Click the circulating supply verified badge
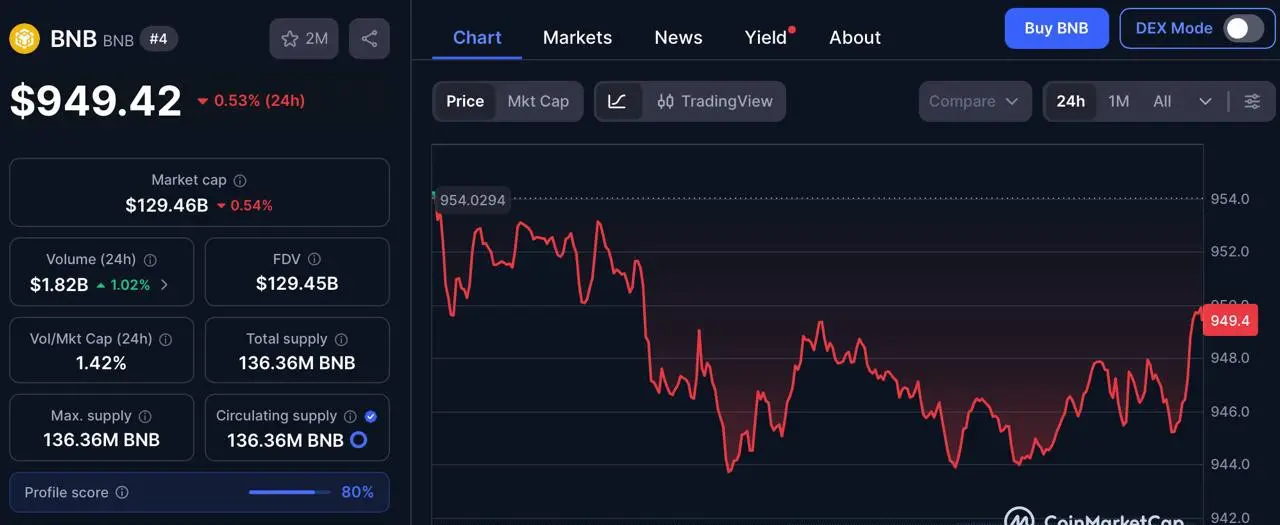1280x525 pixels. click(371, 416)
